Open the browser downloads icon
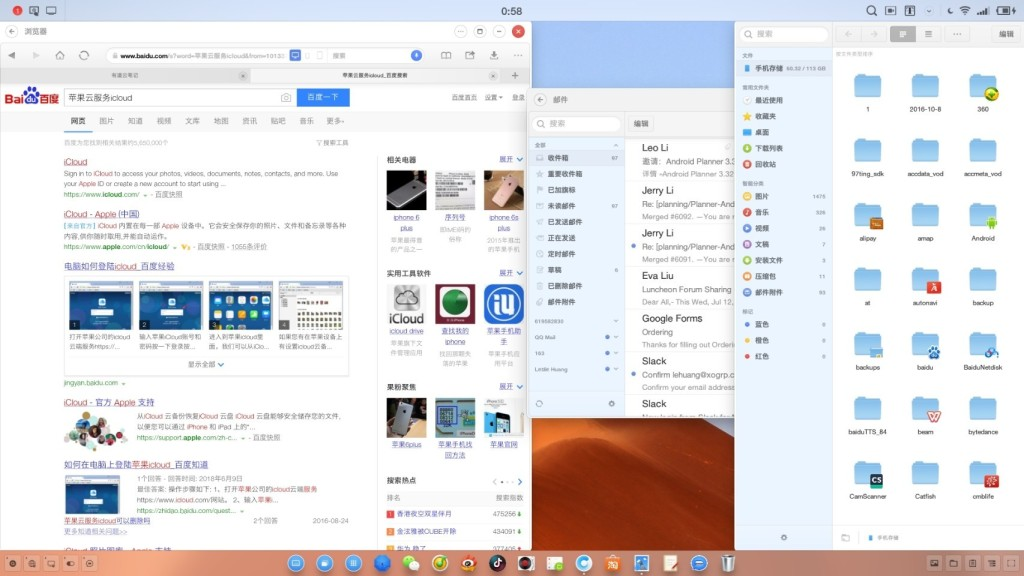This screenshot has height=576, width=1024. click(494, 56)
